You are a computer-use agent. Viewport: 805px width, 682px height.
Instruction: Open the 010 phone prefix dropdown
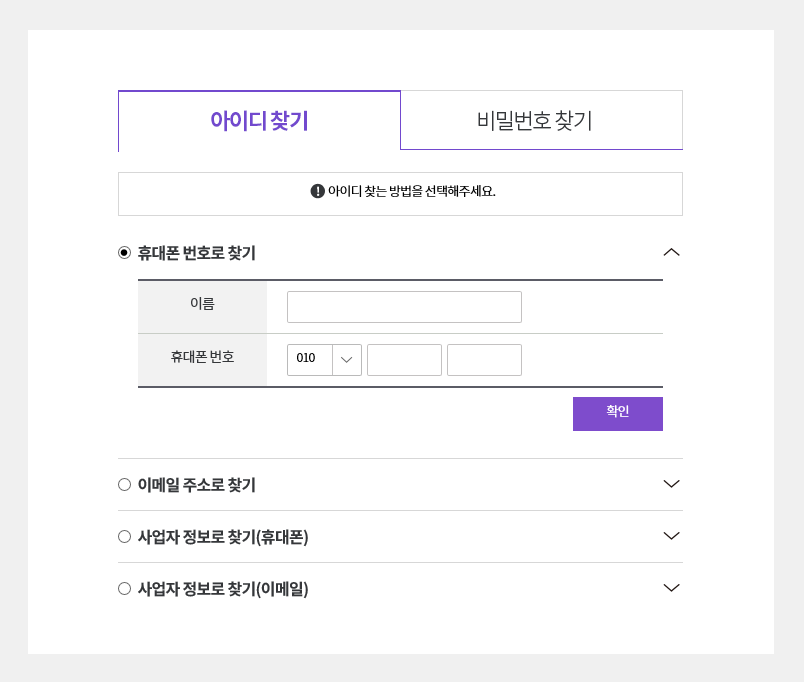(x=324, y=360)
